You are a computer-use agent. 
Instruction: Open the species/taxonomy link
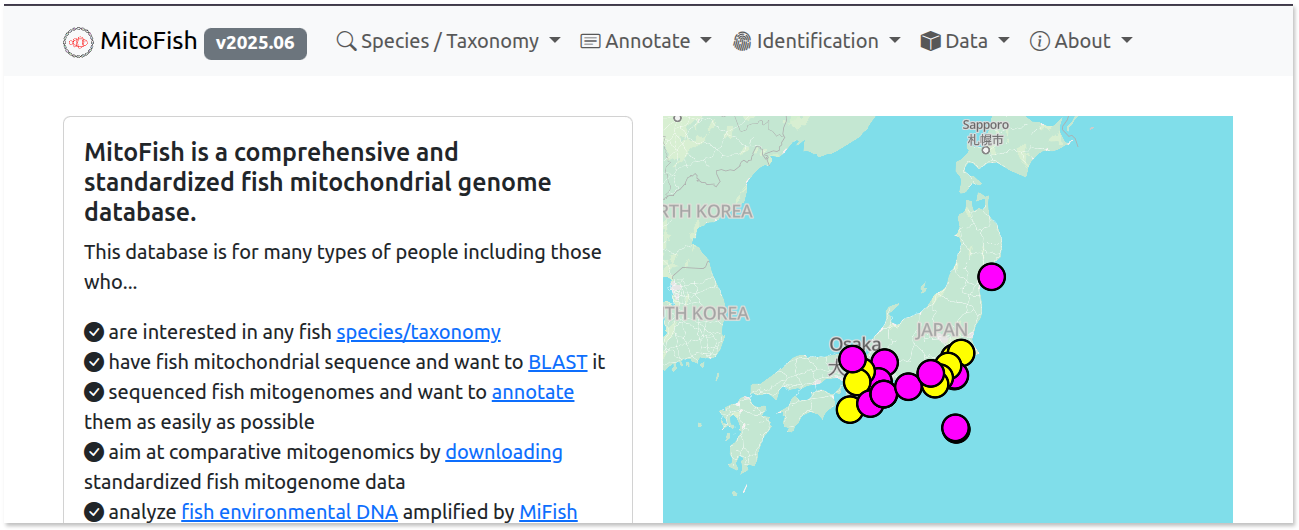(x=418, y=332)
